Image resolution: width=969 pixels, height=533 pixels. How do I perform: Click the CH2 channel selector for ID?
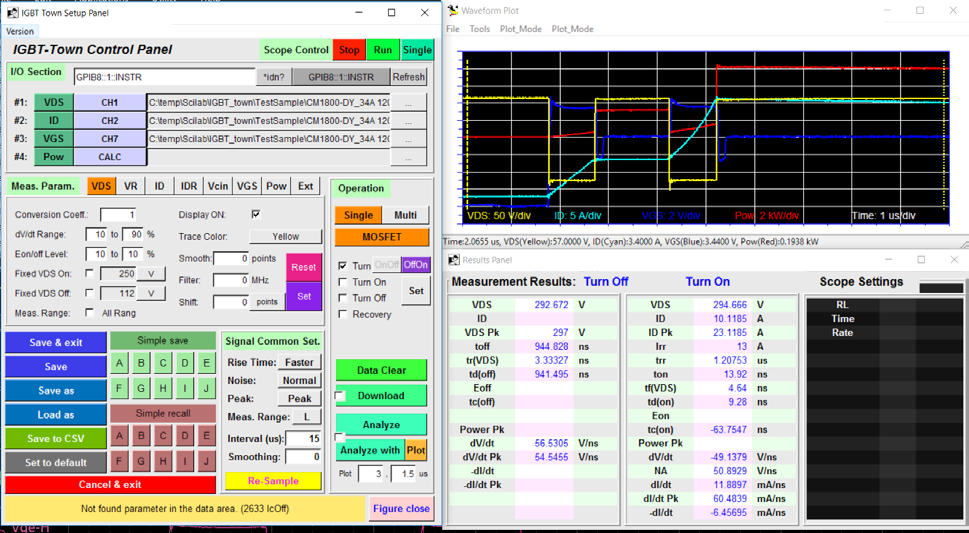point(109,121)
